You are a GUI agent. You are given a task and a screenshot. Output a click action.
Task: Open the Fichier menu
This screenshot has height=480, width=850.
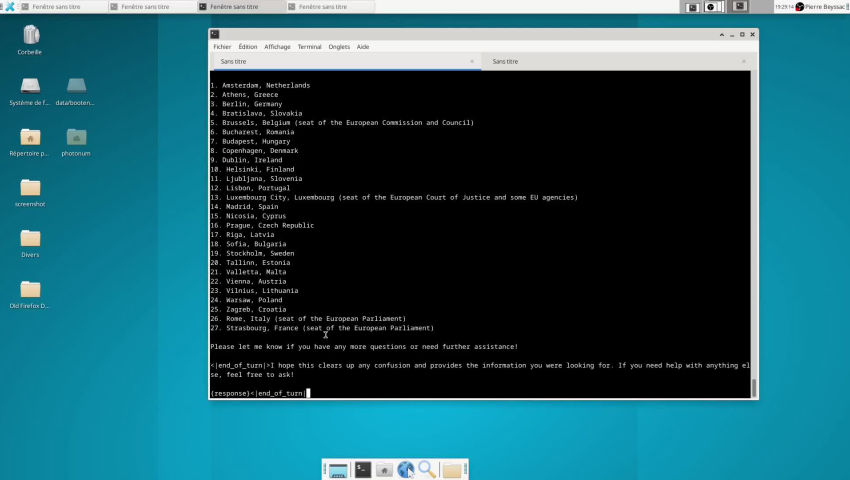(222, 47)
